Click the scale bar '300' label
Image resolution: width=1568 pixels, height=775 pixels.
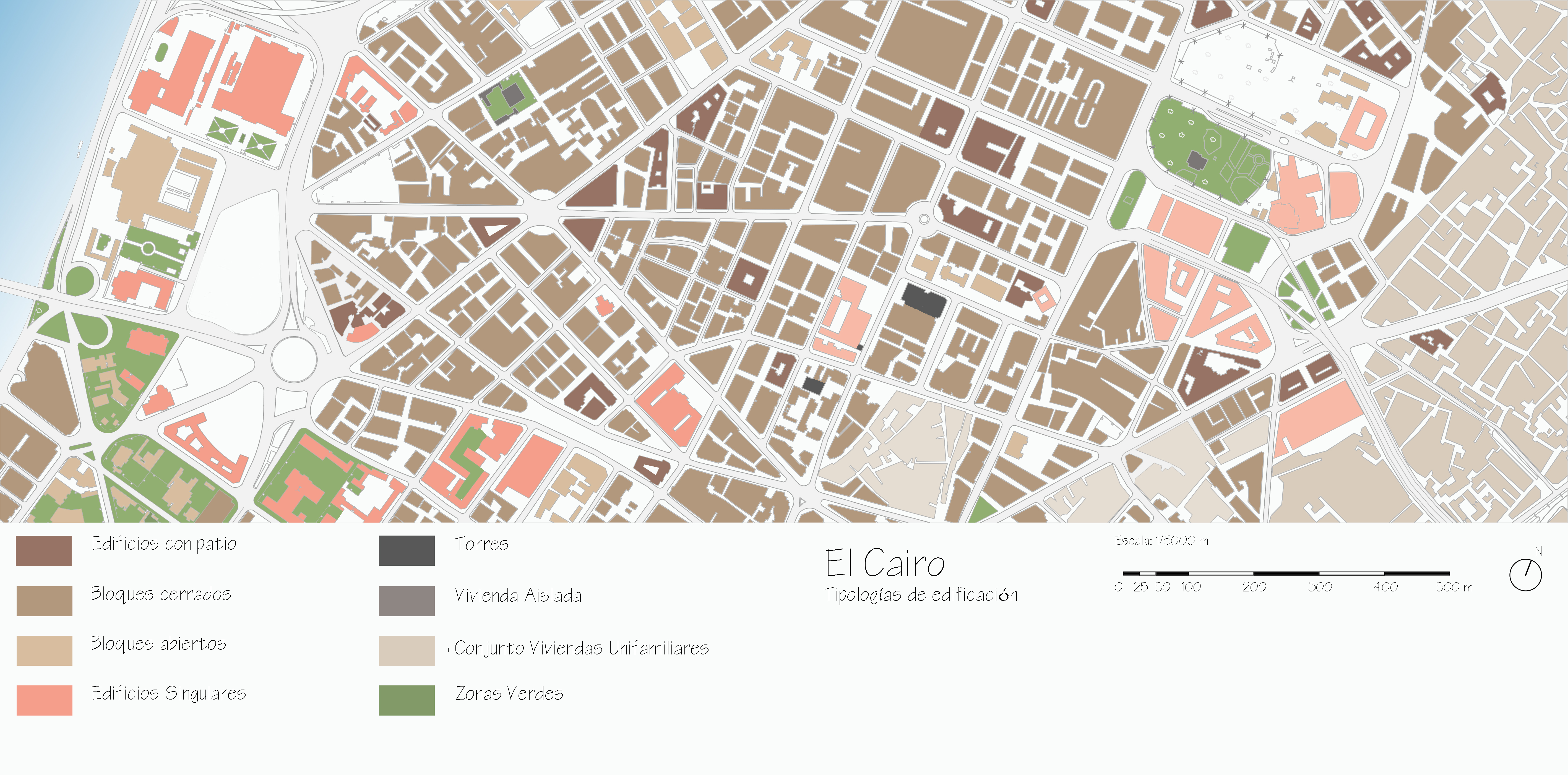(1320, 587)
